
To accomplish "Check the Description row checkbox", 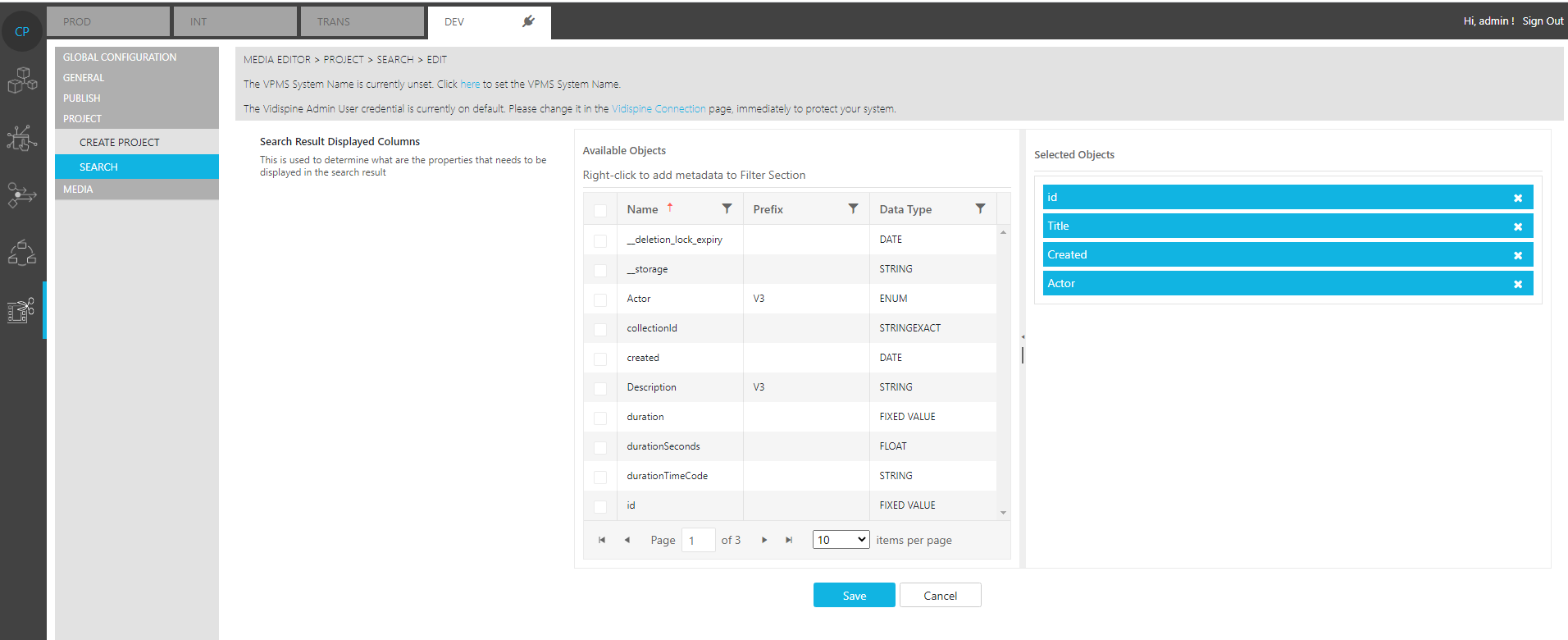I will [x=600, y=388].
